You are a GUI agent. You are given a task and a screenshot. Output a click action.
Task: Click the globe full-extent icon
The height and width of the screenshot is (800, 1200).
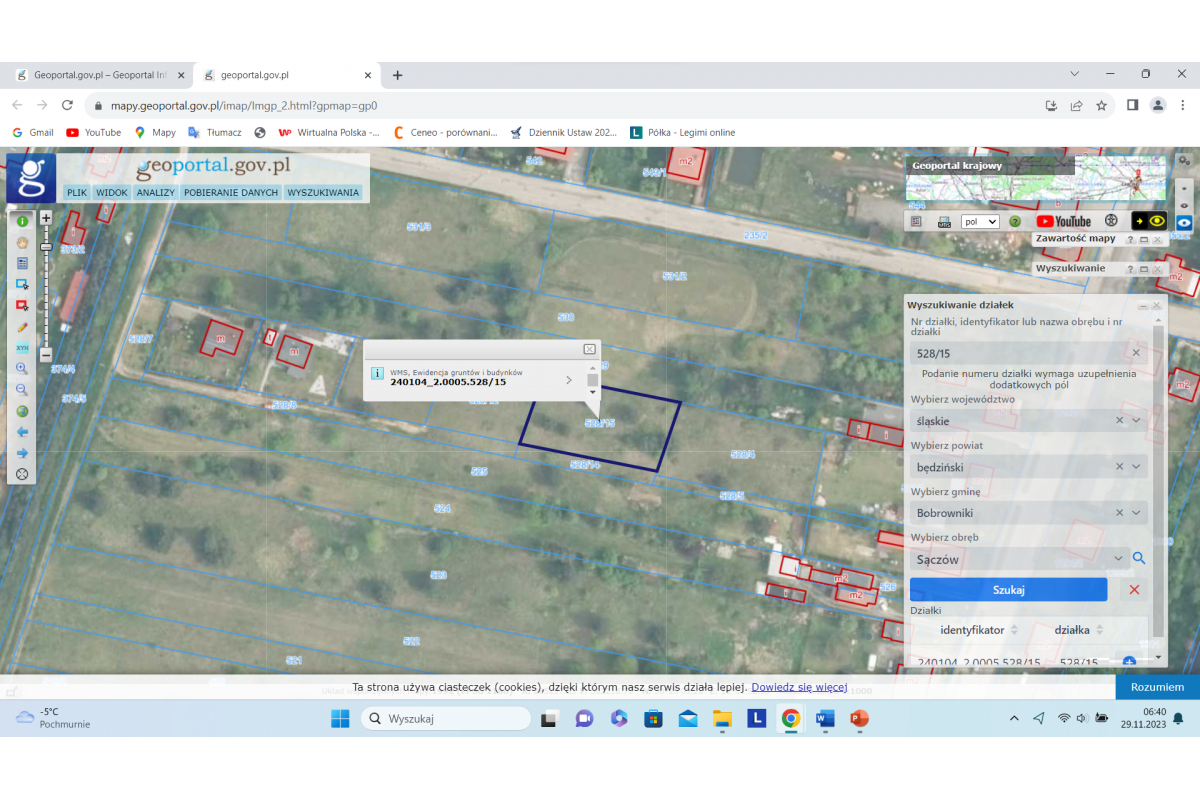coord(22,411)
